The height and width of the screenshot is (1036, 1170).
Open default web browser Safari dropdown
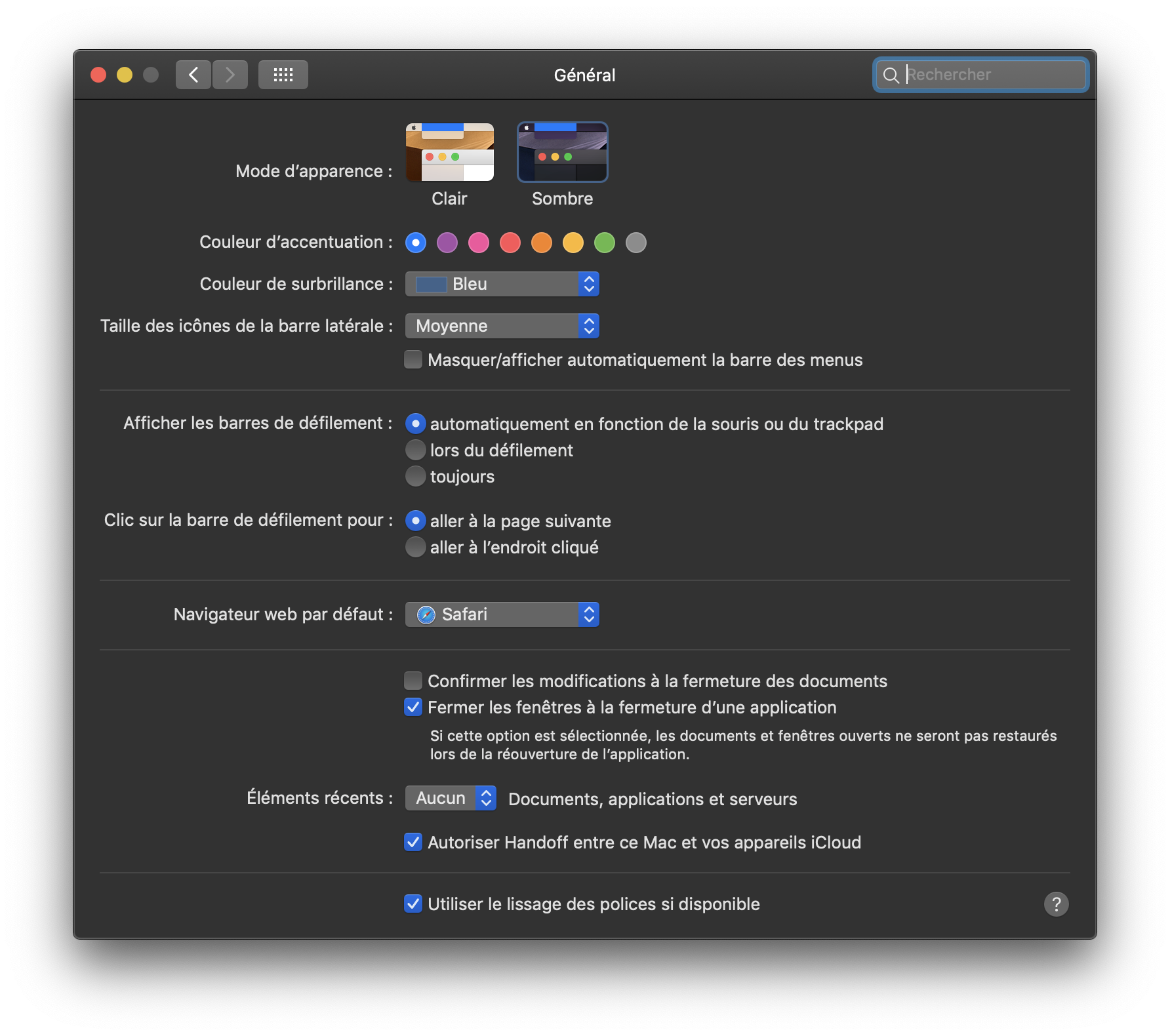[502, 614]
